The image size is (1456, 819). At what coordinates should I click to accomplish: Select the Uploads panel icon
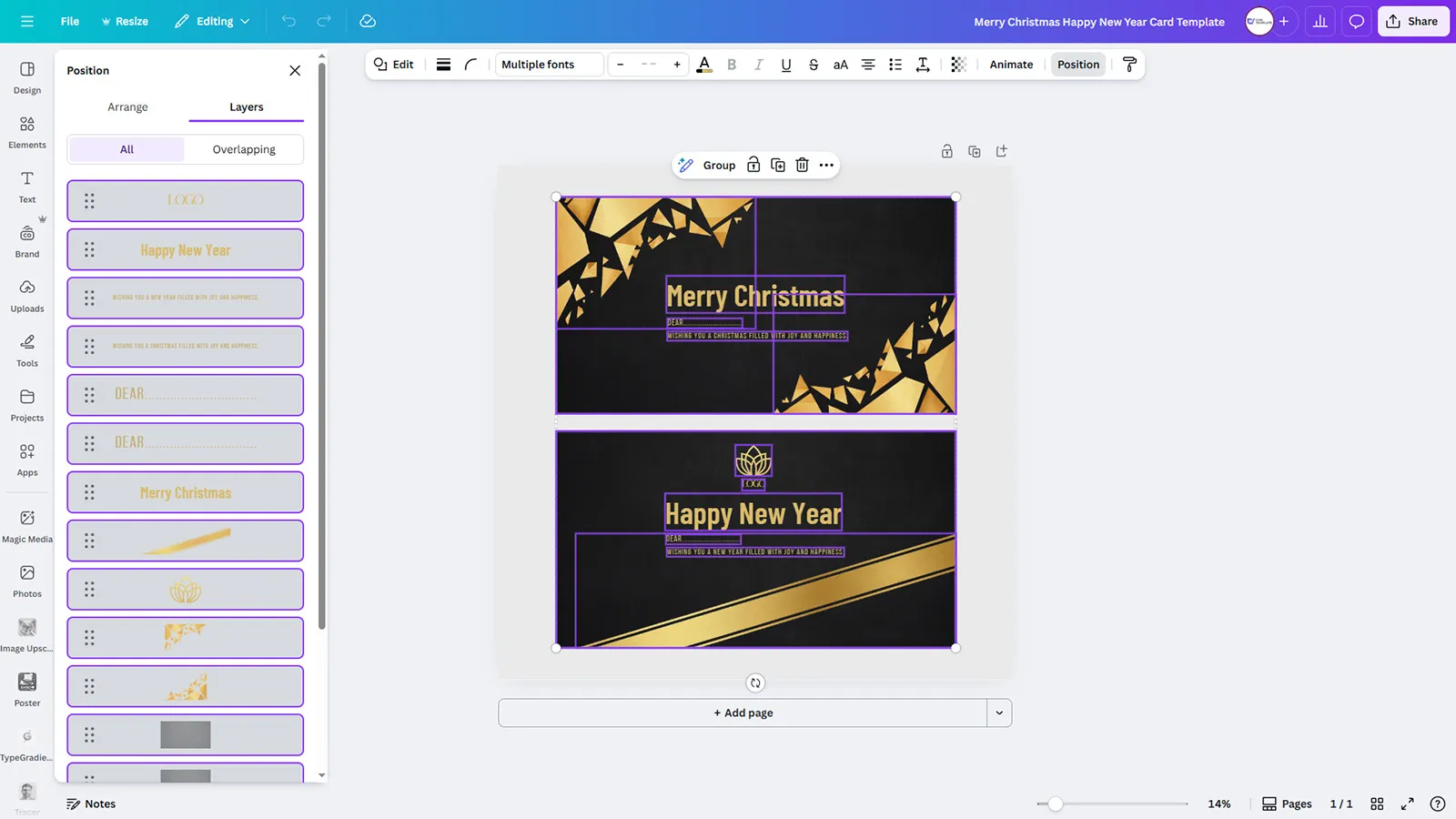[26, 295]
